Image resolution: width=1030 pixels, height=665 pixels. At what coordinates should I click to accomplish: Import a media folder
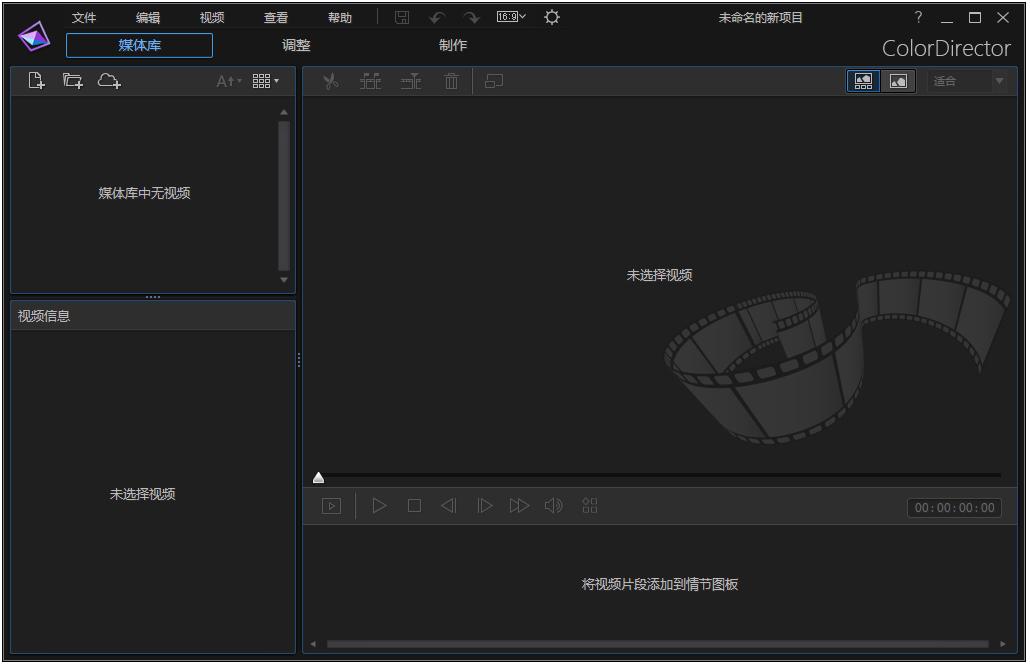coord(71,81)
